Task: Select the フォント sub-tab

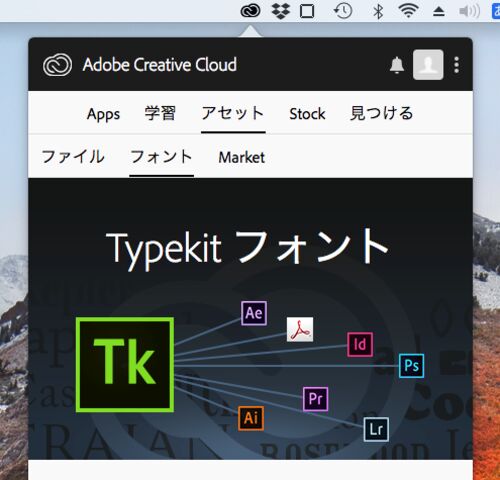Action: click(161, 157)
